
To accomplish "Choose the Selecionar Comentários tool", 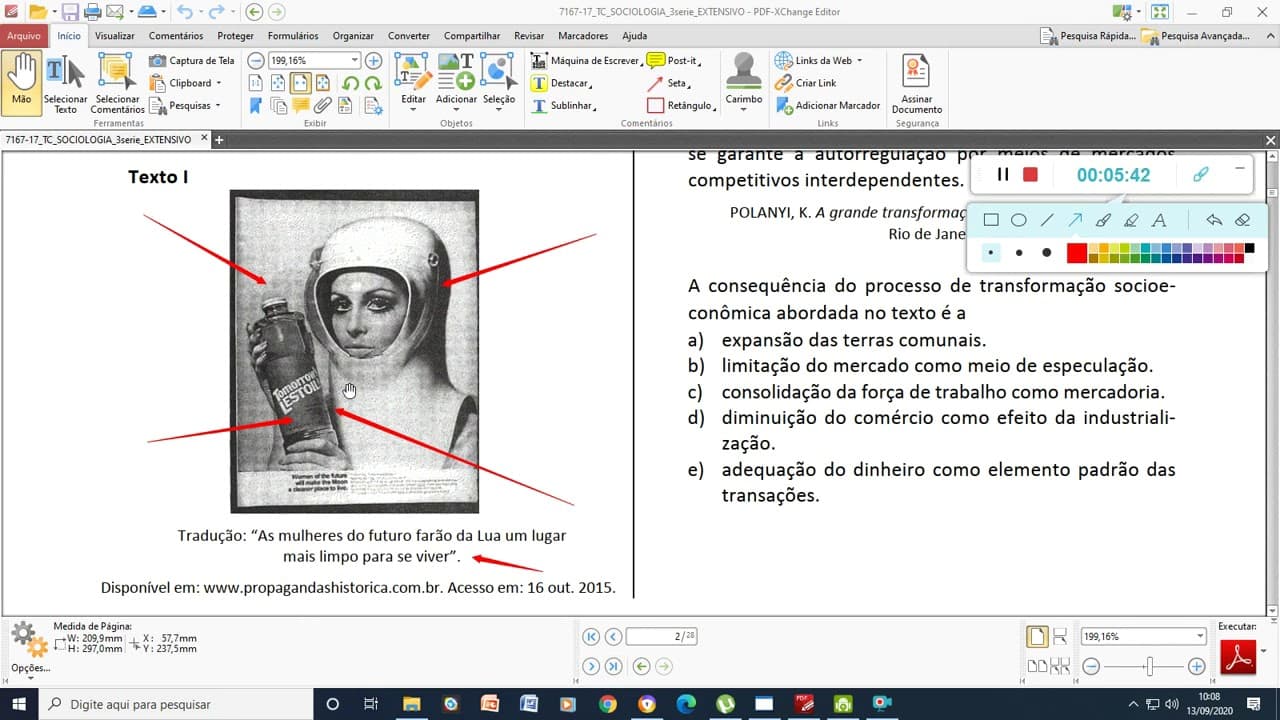I will pos(117,84).
